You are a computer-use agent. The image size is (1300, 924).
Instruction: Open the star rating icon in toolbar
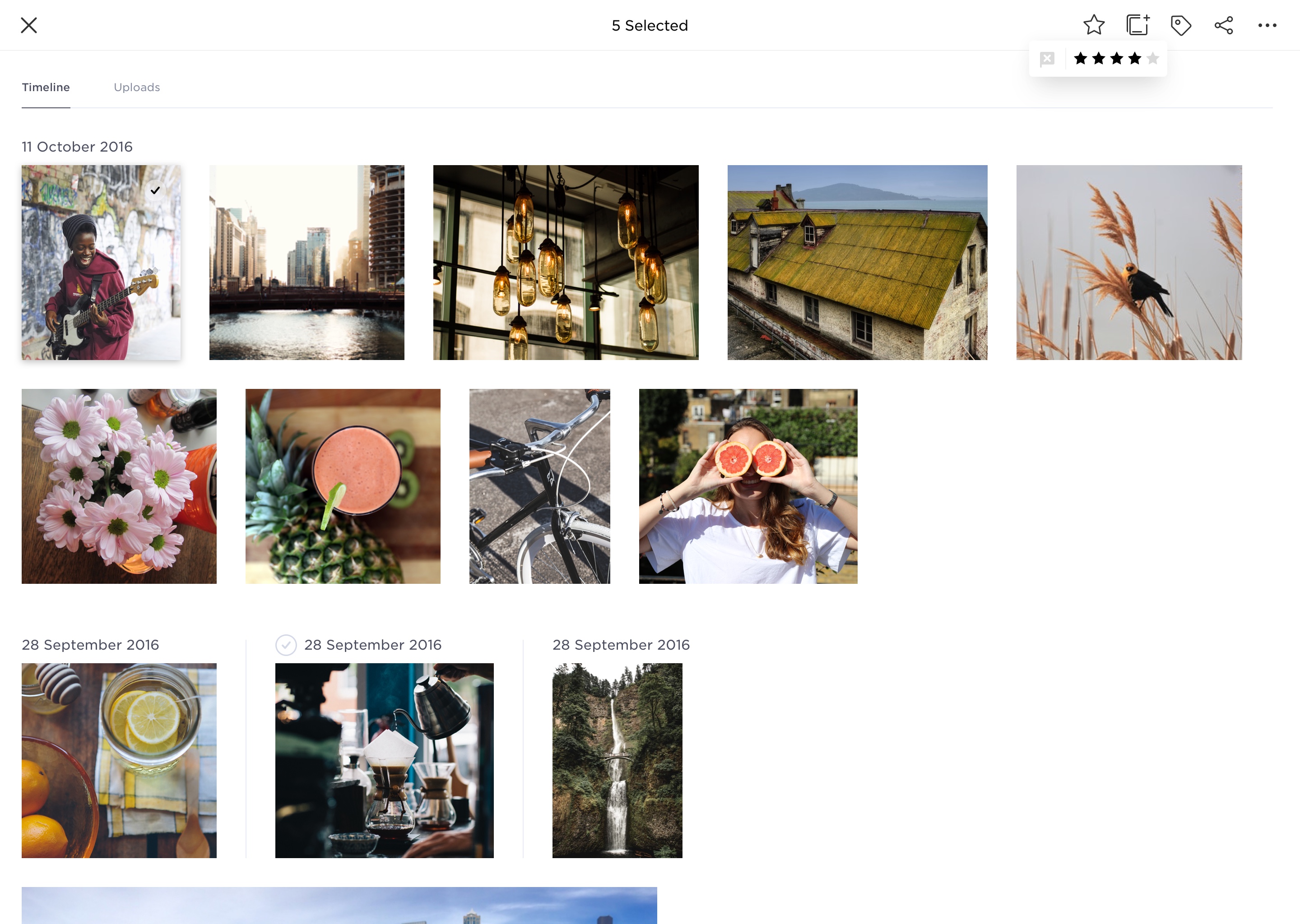point(1093,25)
